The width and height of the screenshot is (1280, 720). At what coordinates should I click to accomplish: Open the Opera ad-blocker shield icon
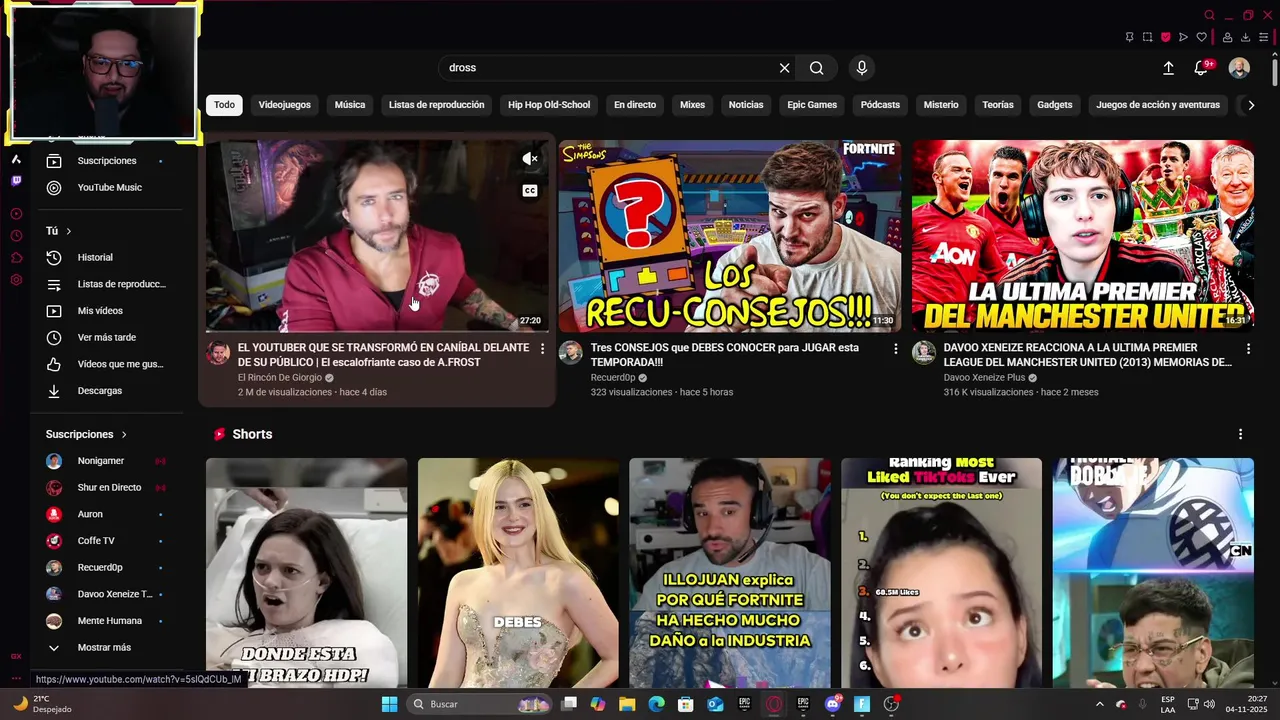click(x=1165, y=37)
